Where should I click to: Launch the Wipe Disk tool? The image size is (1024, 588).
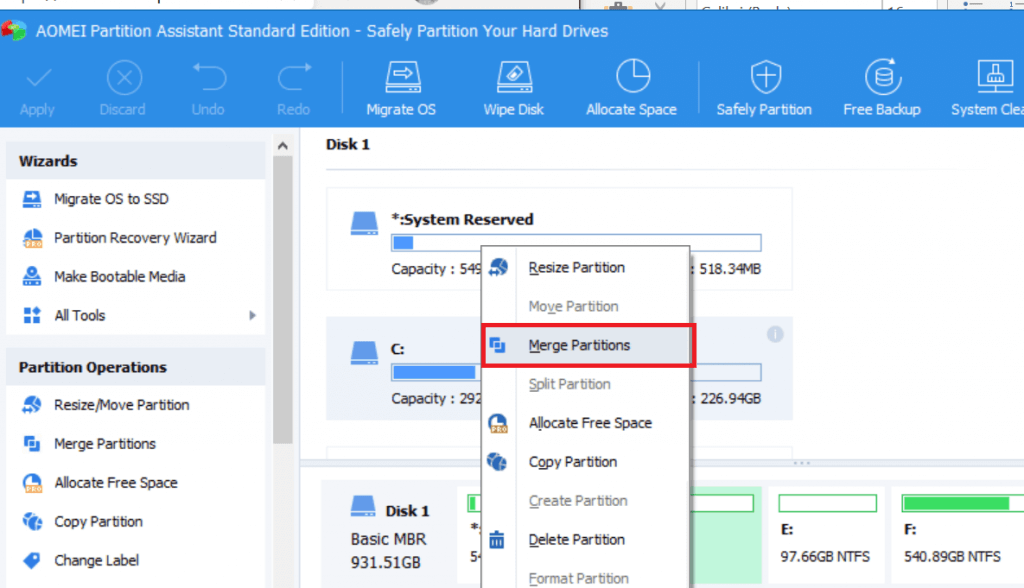click(x=514, y=88)
